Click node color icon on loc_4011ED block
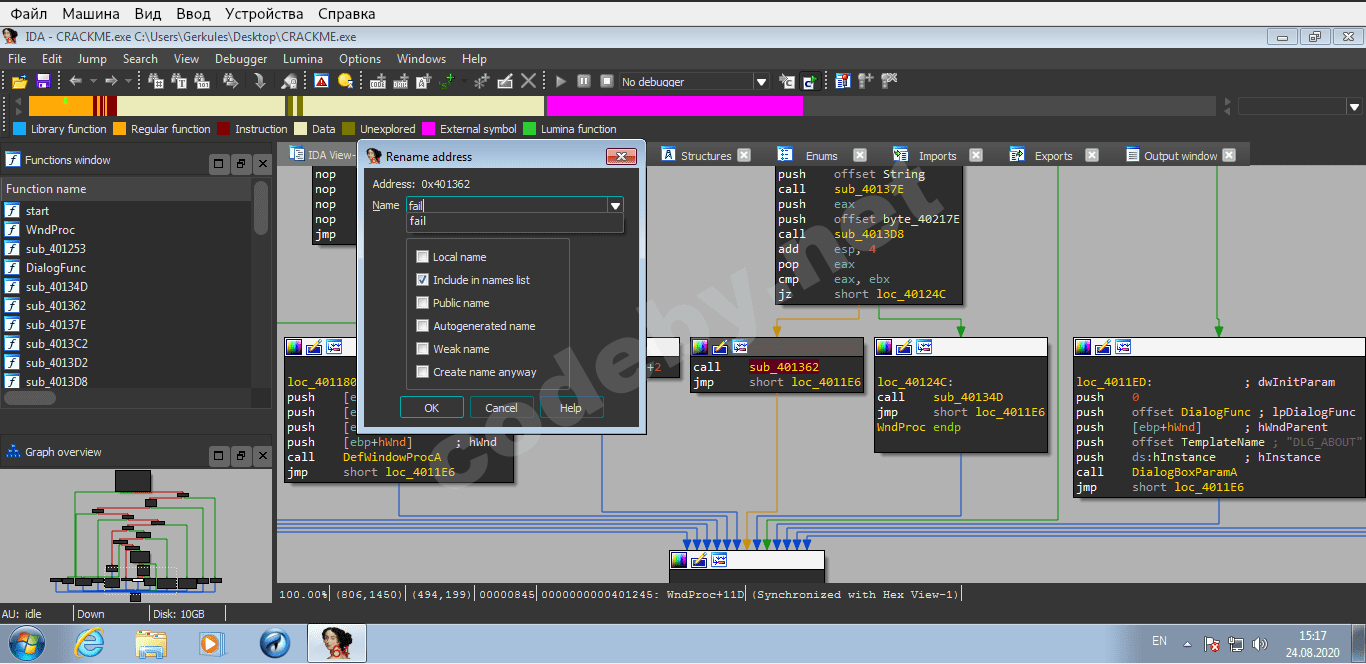Image resolution: width=1366 pixels, height=664 pixels. pos(1082,347)
